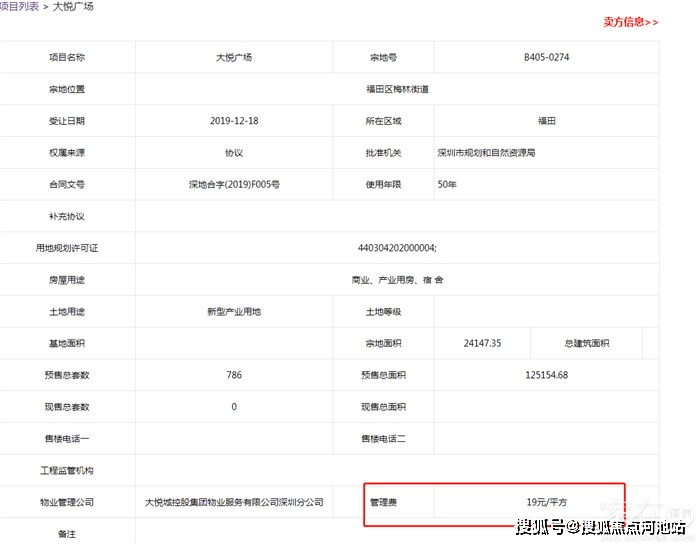Screen dimensions: 700x544
Task: Select the 土地用途 label
Action: tap(67, 311)
